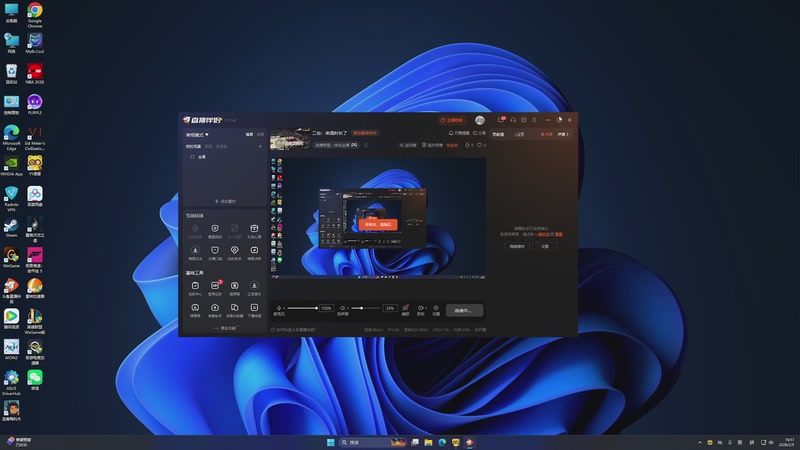Image resolution: width=800 pixels, height=450 pixels.
Task: Open the 场景切换器 tool icon
Action: [x=234, y=308]
